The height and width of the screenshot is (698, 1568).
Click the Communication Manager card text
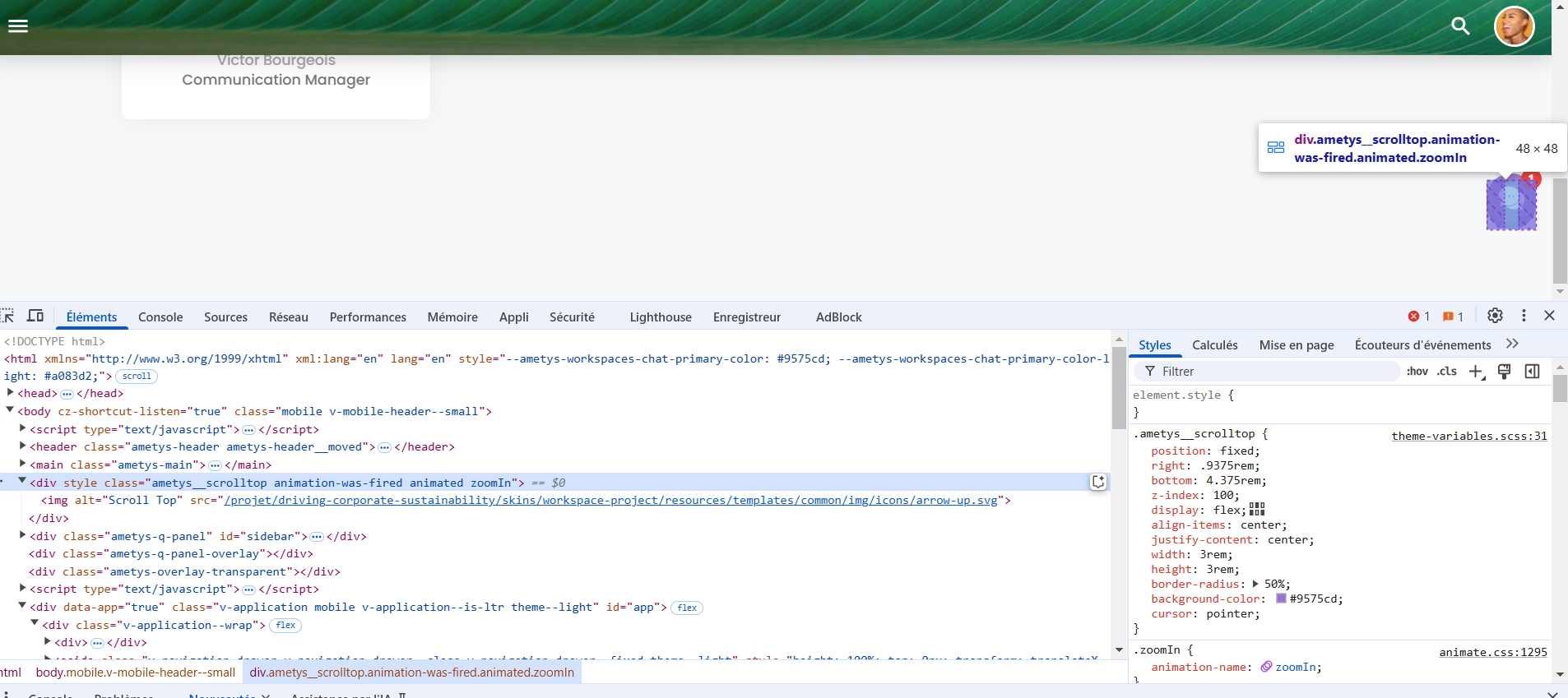coord(276,80)
